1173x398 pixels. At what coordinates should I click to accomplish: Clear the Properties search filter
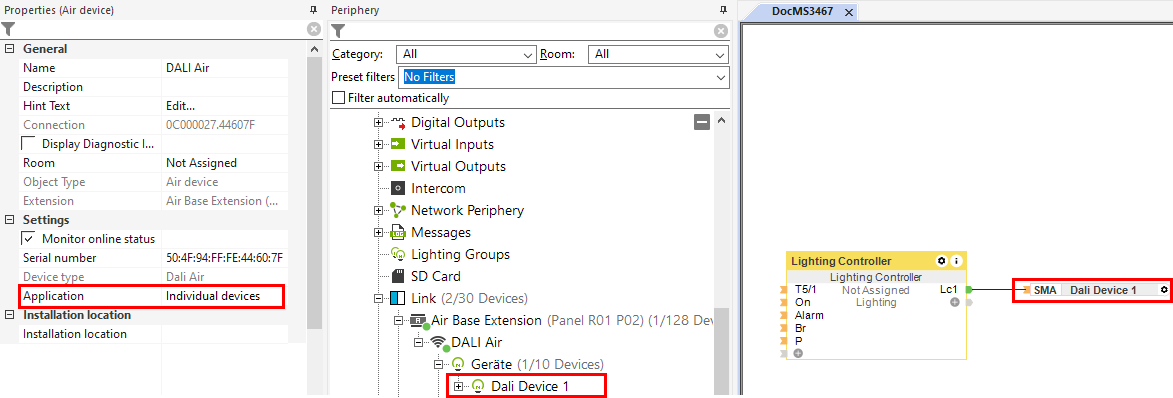pos(313,29)
